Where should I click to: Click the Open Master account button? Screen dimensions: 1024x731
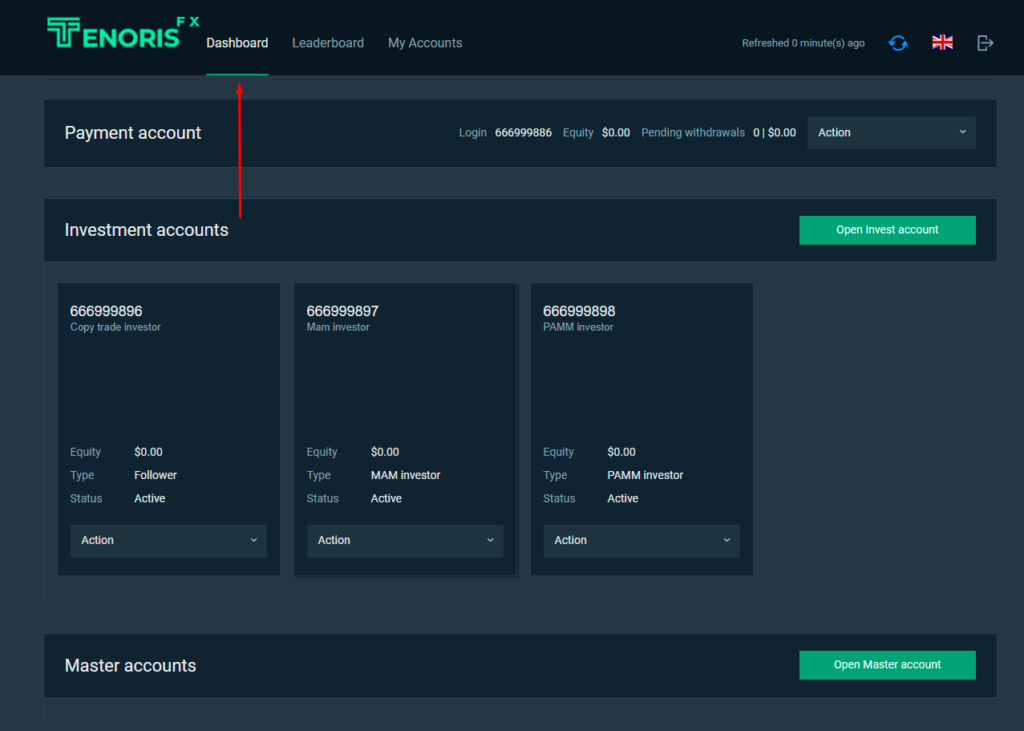tap(887, 665)
